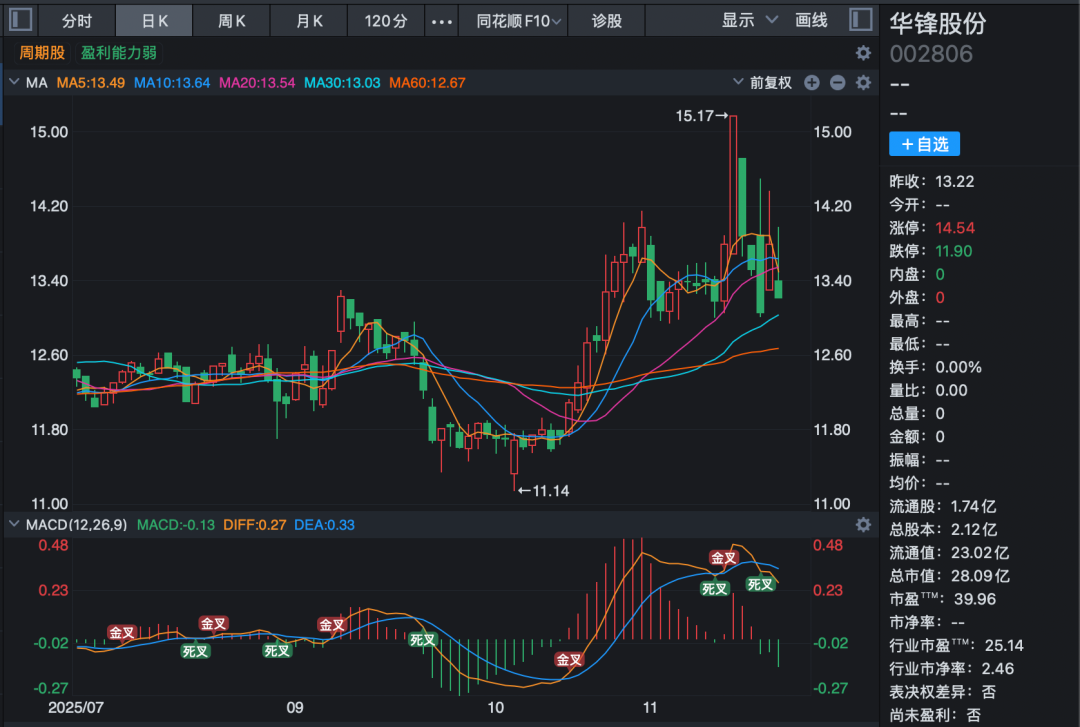Open tag row settings gear icon
The width and height of the screenshot is (1080, 727).
(x=863, y=53)
